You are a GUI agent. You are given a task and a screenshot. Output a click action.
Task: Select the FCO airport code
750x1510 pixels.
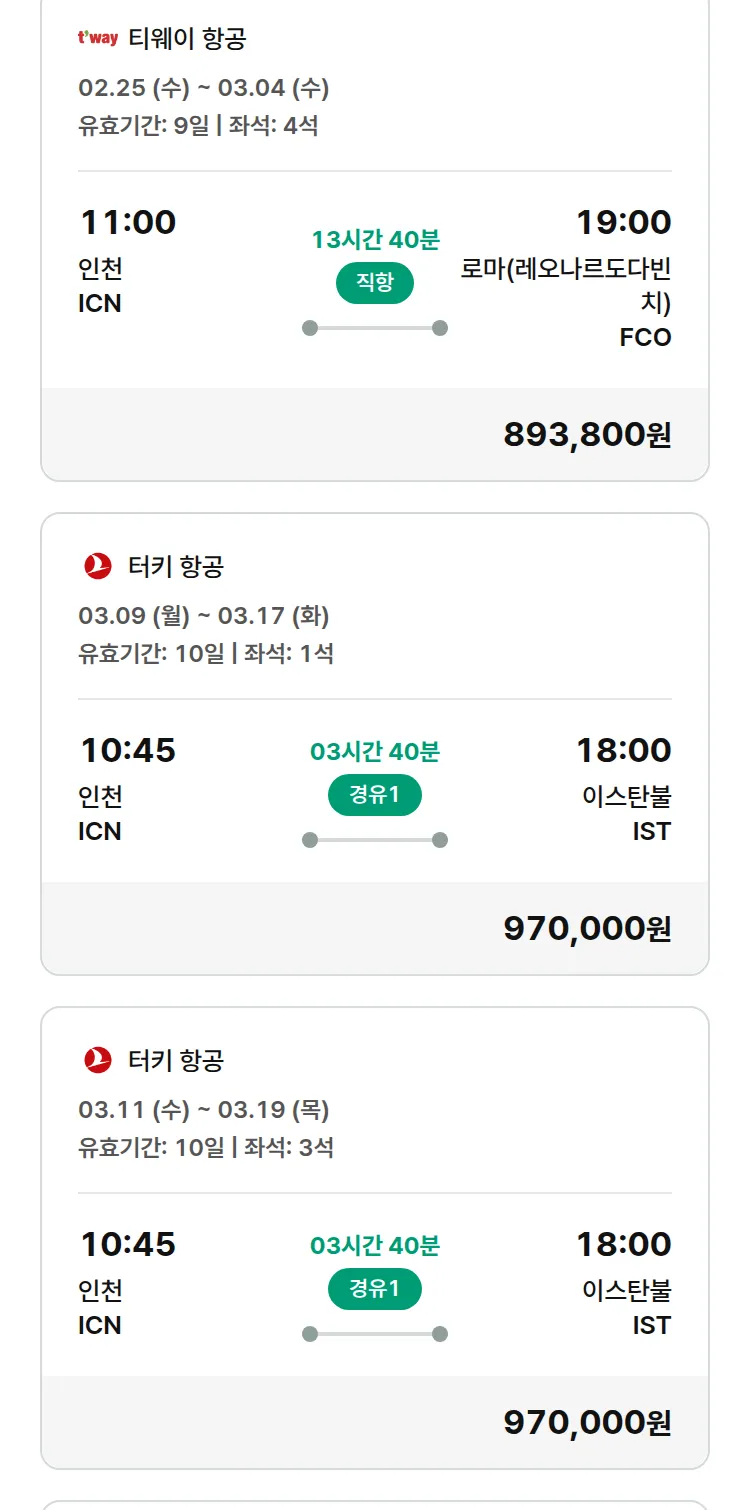click(645, 338)
